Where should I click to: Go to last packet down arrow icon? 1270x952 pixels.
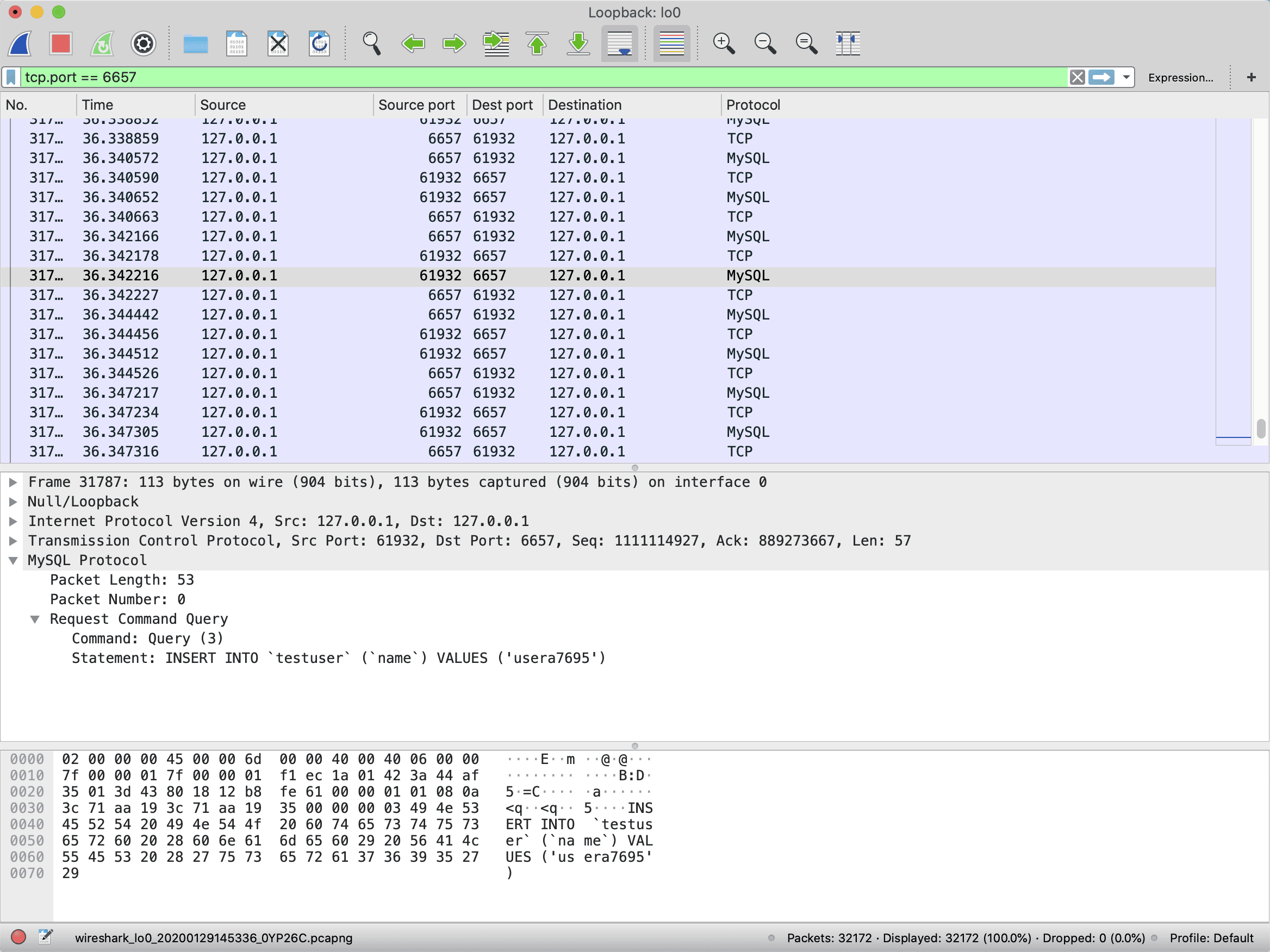pyautogui.click(x=578, y=43)
